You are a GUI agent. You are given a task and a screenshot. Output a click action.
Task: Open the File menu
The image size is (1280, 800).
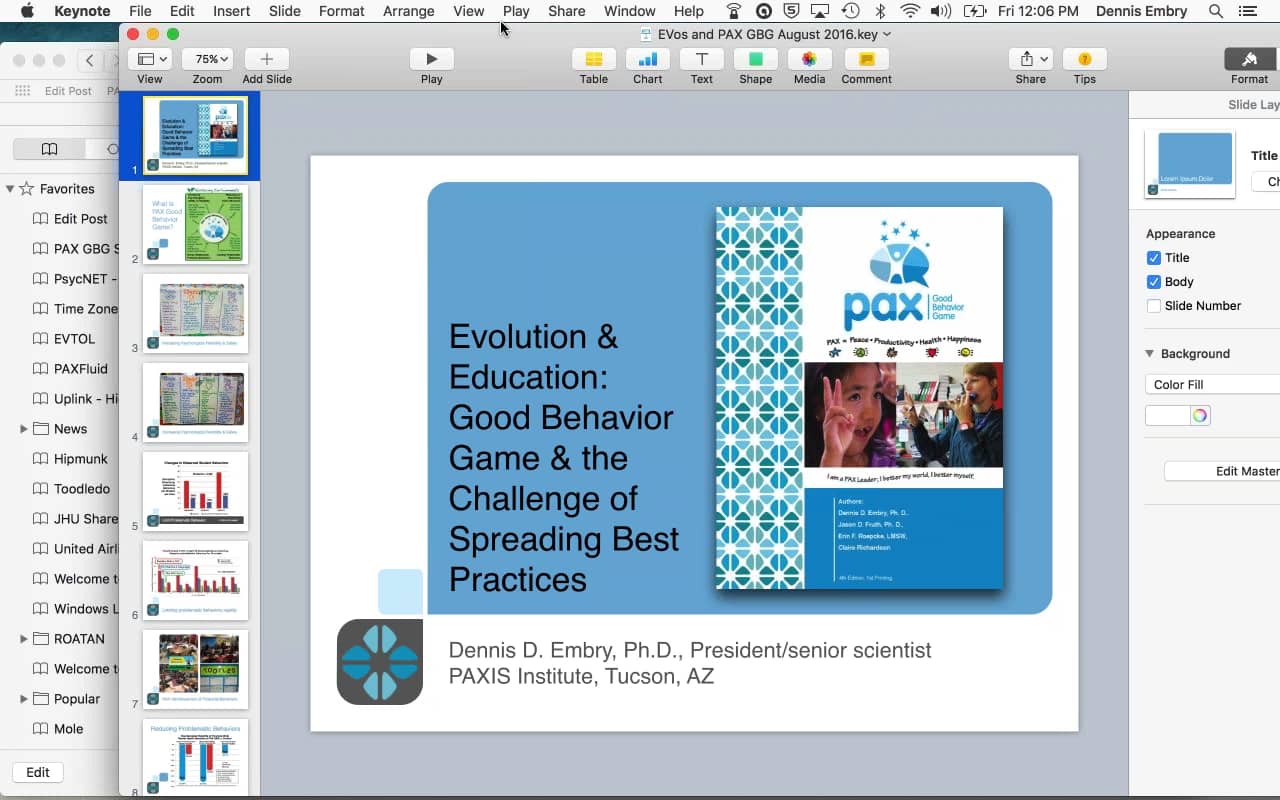(x=140, y=11)
